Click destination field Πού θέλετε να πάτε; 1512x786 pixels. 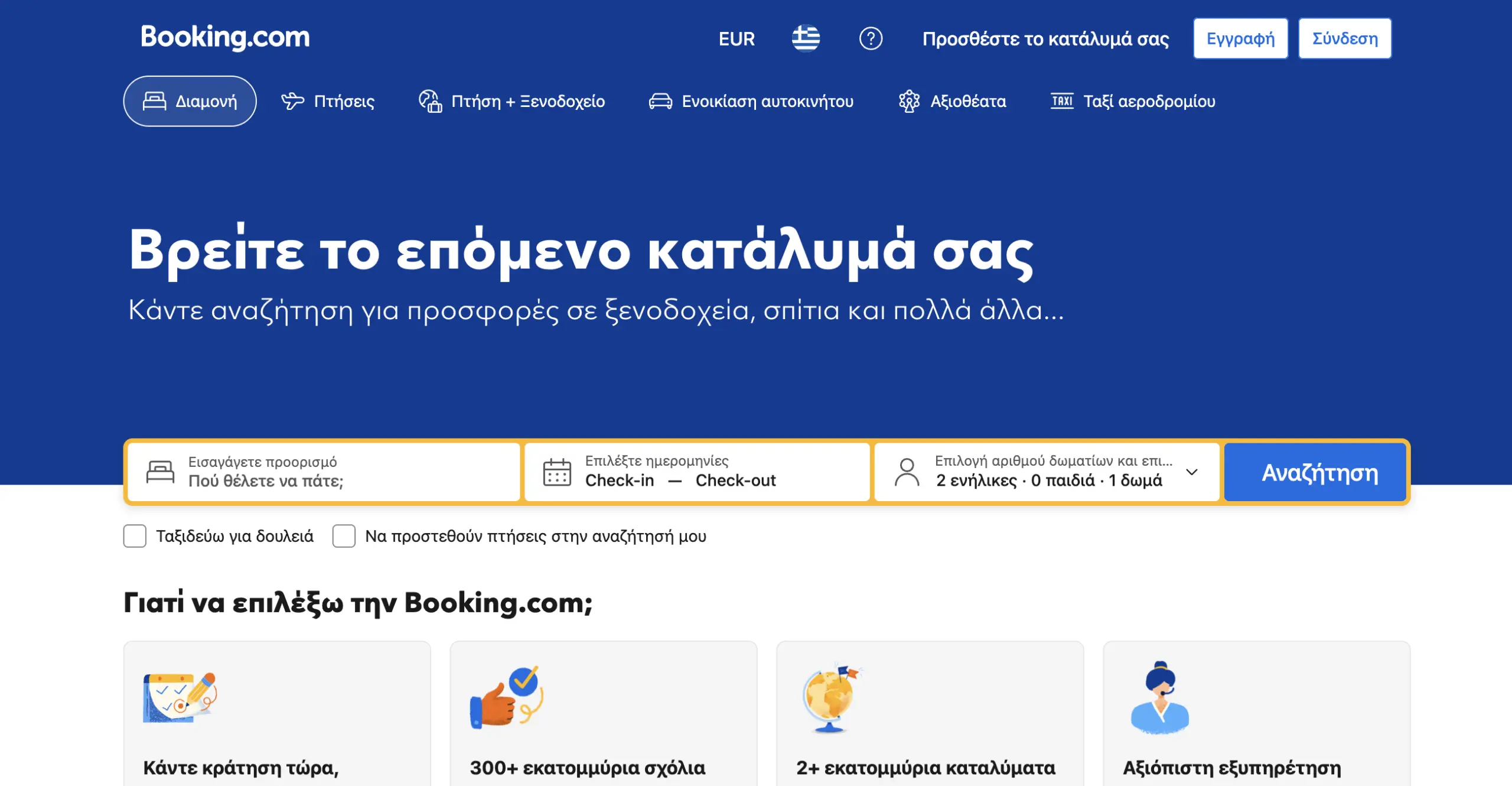pyautogui.click(x=324, y=472)
